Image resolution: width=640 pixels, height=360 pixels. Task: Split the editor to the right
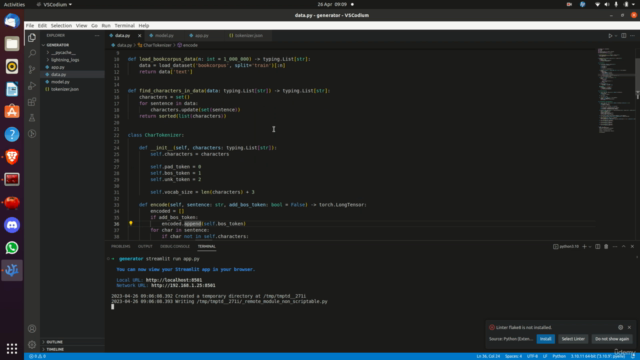[x=624, y=36]
